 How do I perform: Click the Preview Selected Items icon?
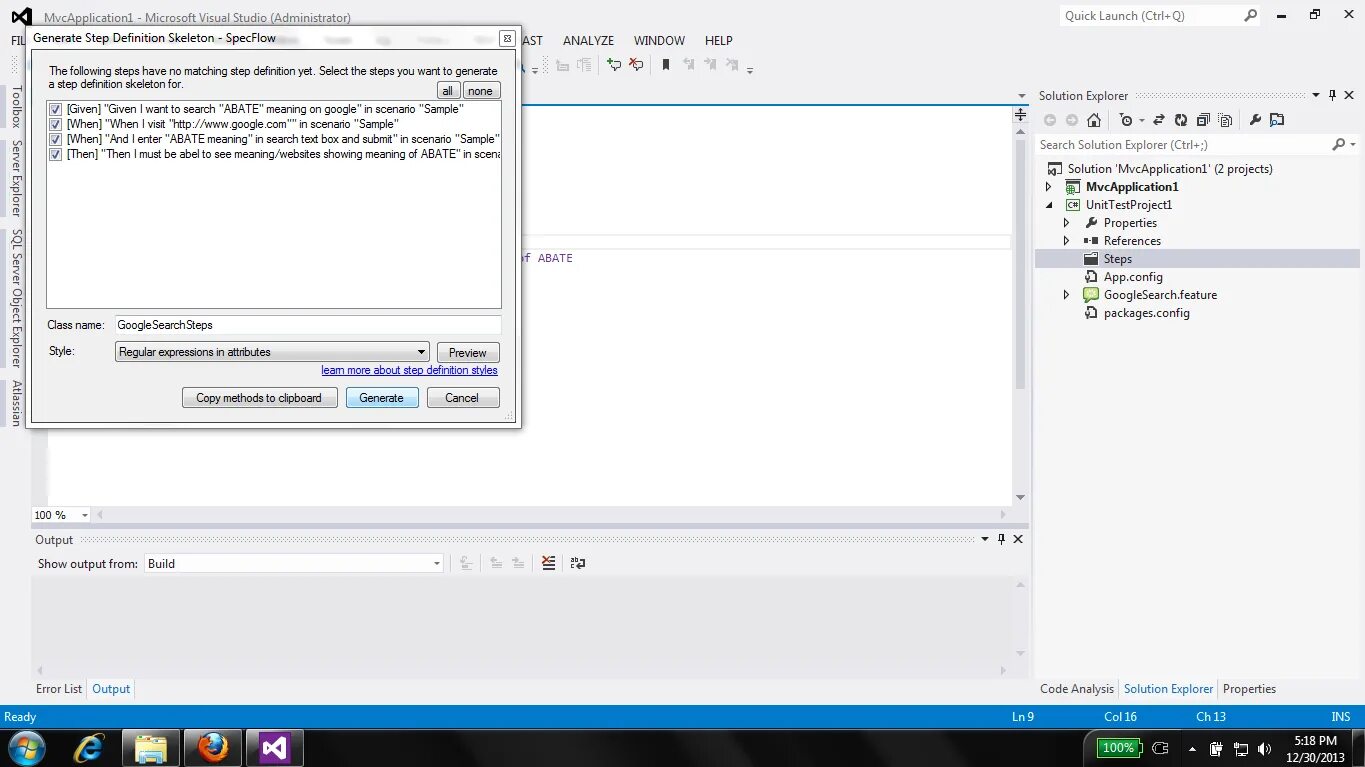[1277, 120]
